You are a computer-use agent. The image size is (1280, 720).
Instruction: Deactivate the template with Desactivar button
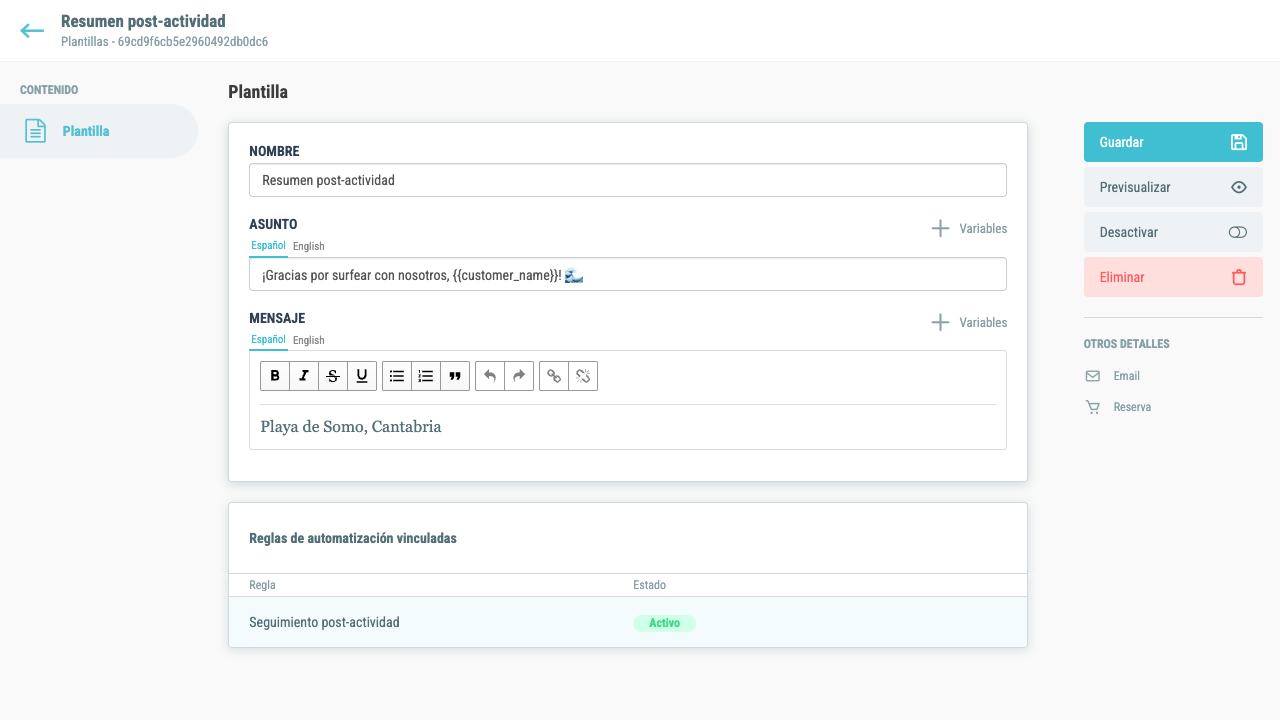point(1173,232)
